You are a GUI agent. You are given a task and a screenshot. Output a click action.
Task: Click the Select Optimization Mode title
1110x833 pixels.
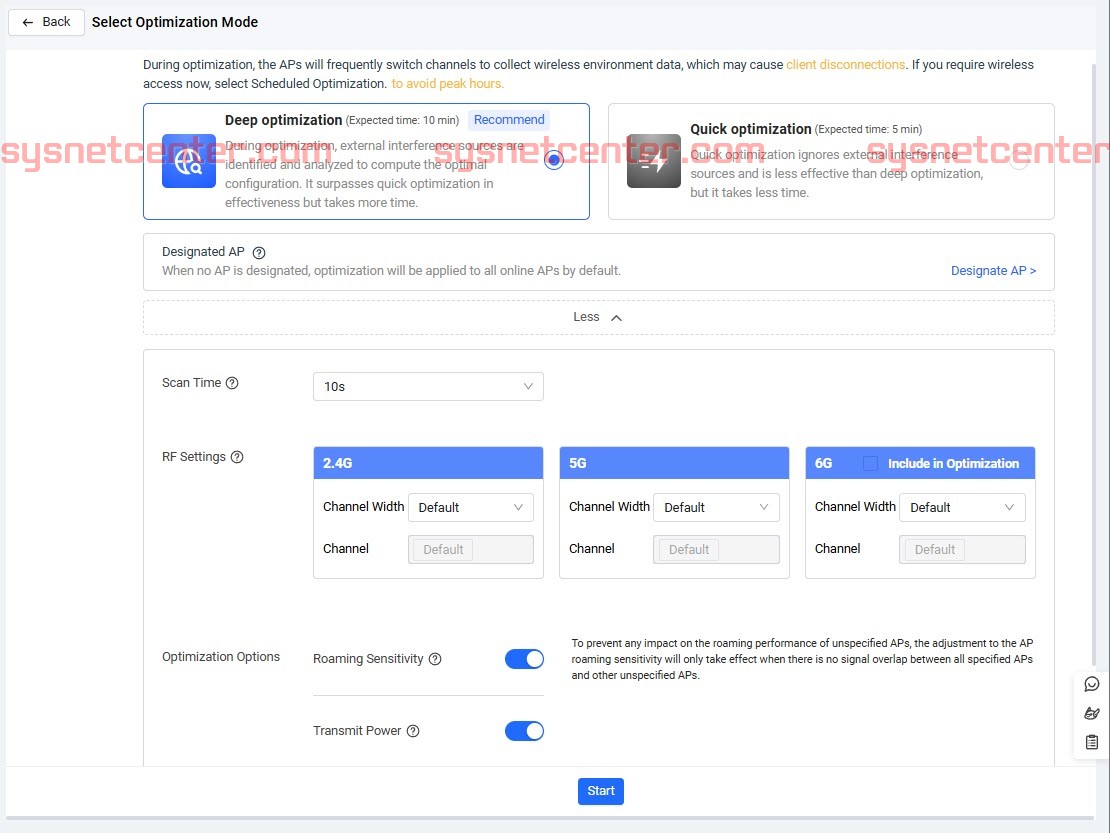[175, 22]
